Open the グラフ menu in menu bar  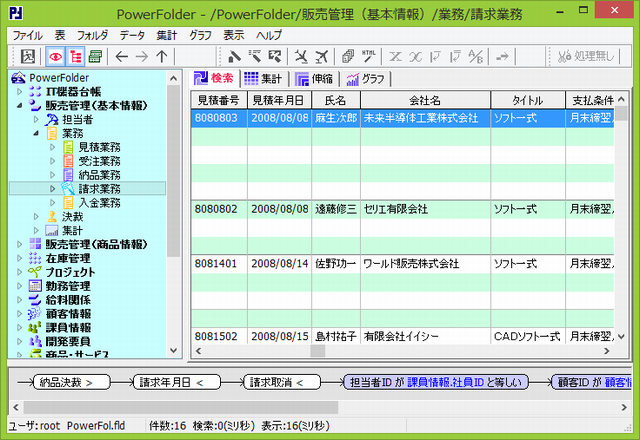coord(200,36)
